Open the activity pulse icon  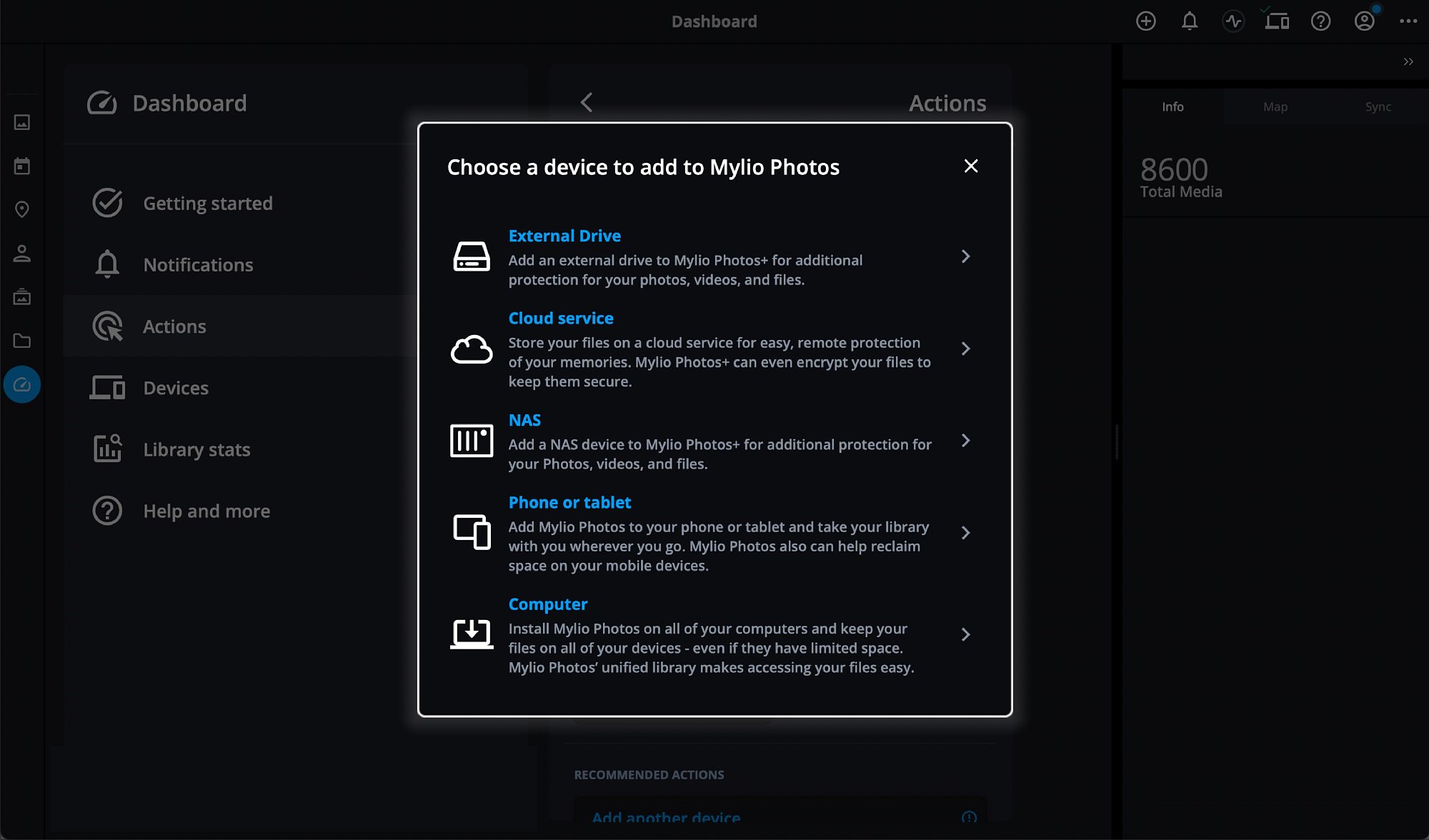pos(1233,21)
